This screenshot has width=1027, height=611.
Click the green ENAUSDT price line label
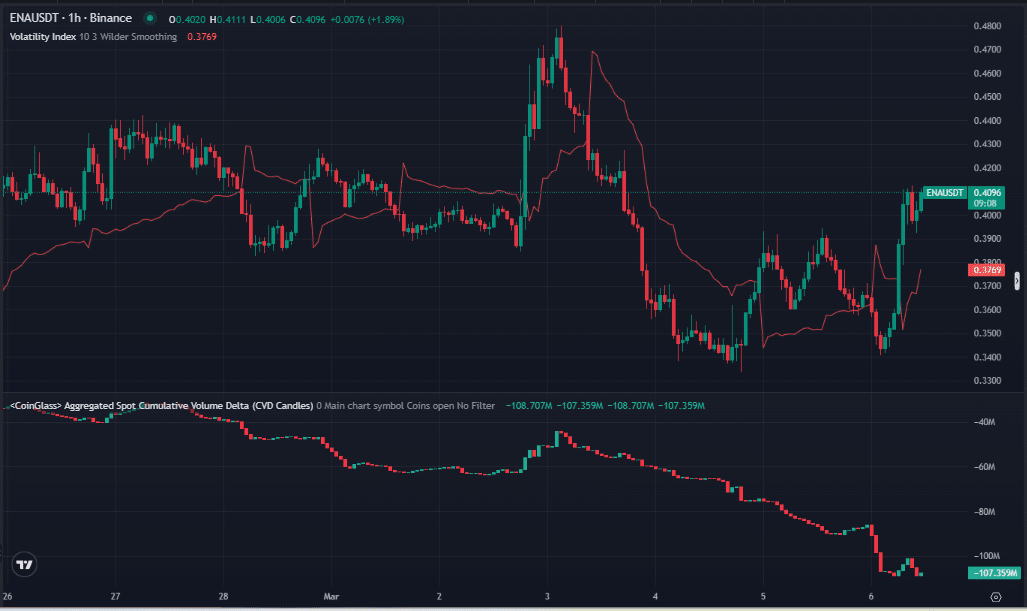(944, 192)
